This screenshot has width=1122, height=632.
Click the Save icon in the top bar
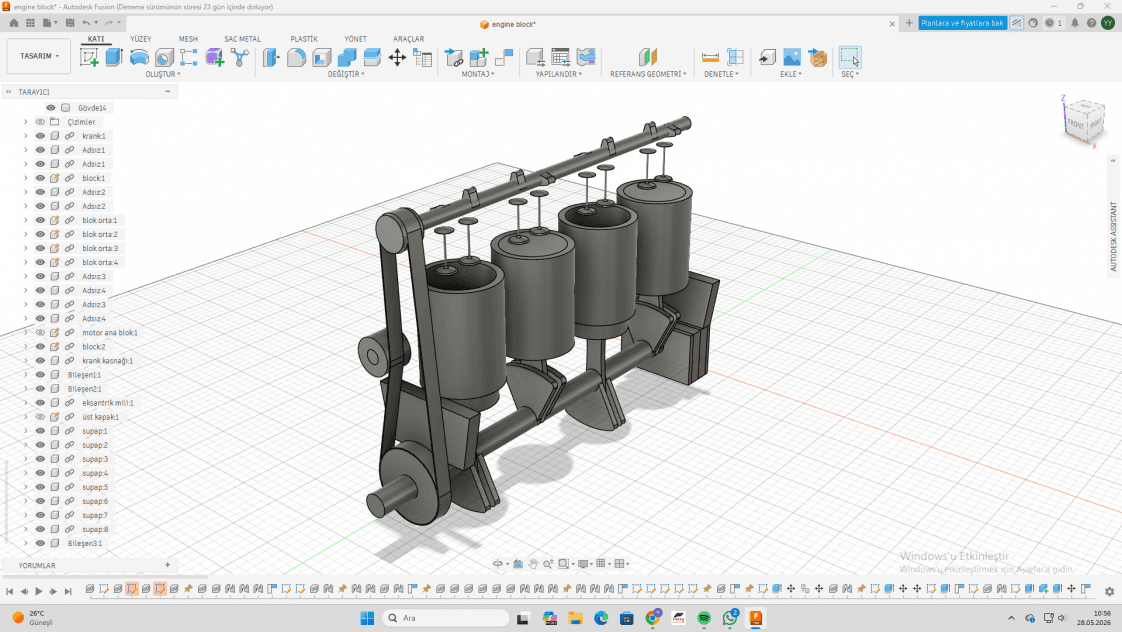pyautogui.click(x=70, y=23)
